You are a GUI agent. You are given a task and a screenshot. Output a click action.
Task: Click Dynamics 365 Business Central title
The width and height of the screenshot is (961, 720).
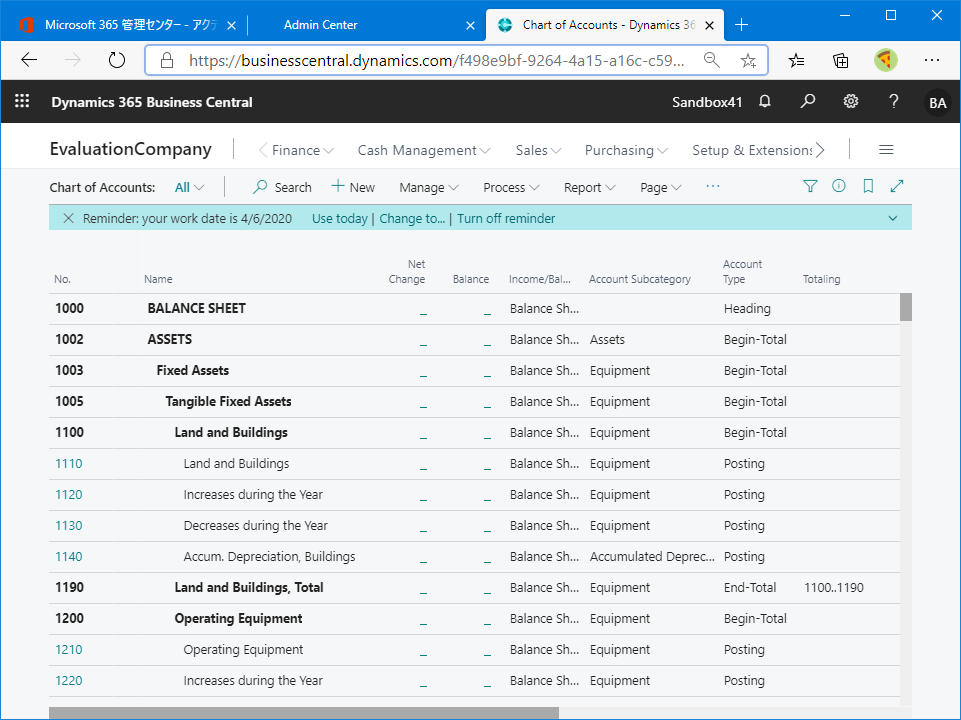pos(152,102)
